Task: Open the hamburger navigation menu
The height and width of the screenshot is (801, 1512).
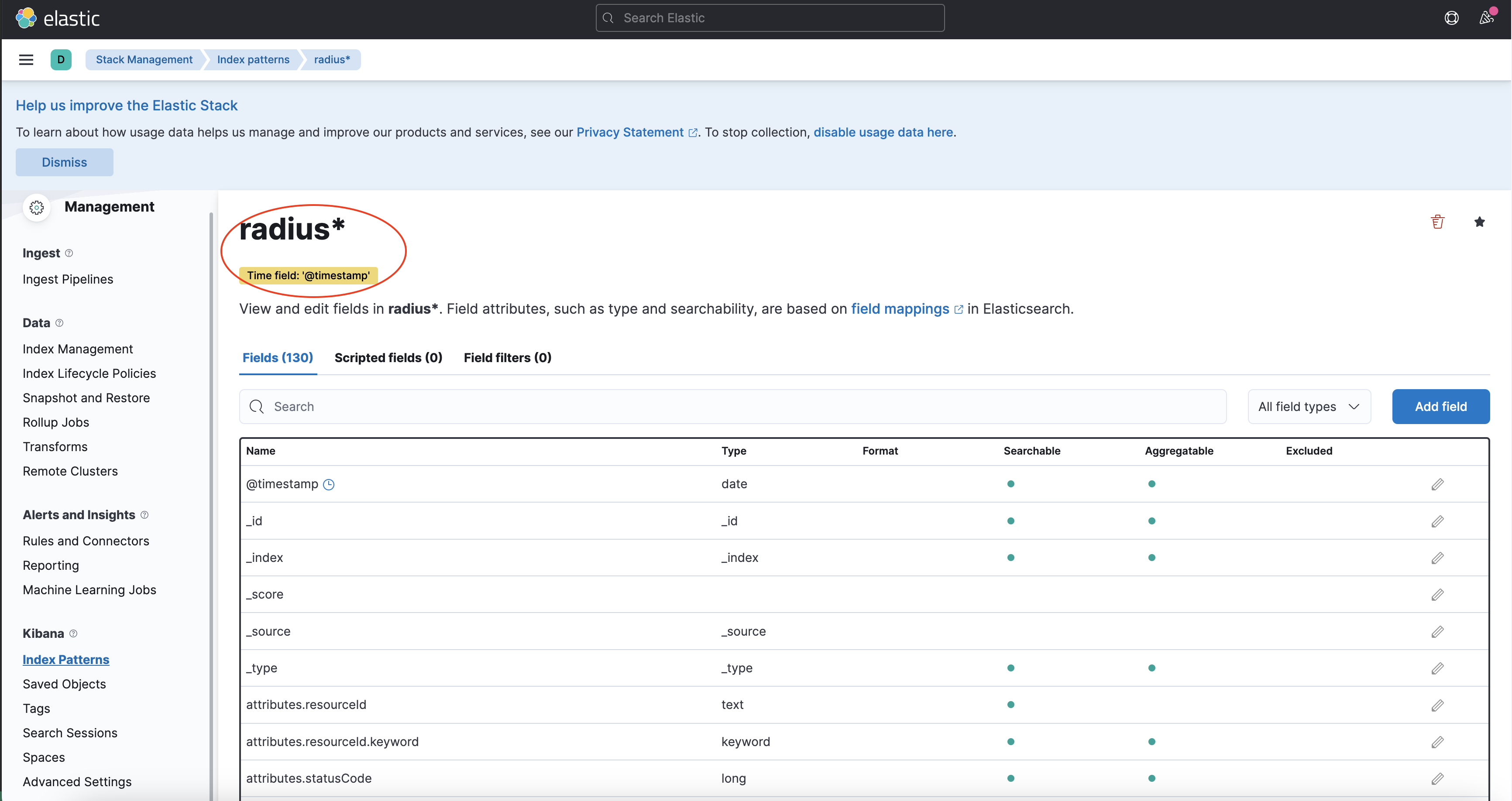Action: (x=26, y=59)
